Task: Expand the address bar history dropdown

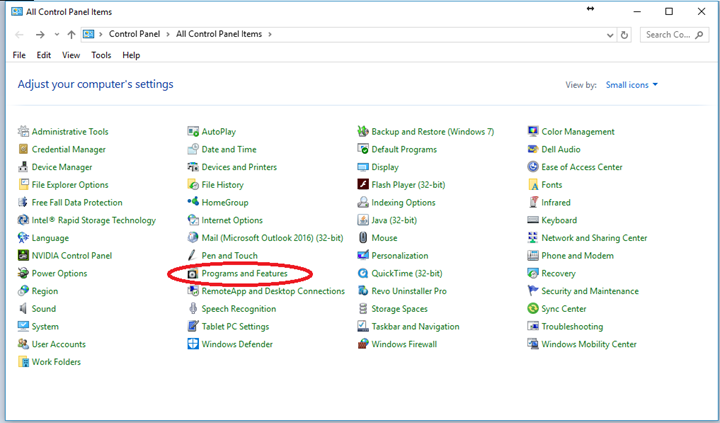Action: [610, 35]
